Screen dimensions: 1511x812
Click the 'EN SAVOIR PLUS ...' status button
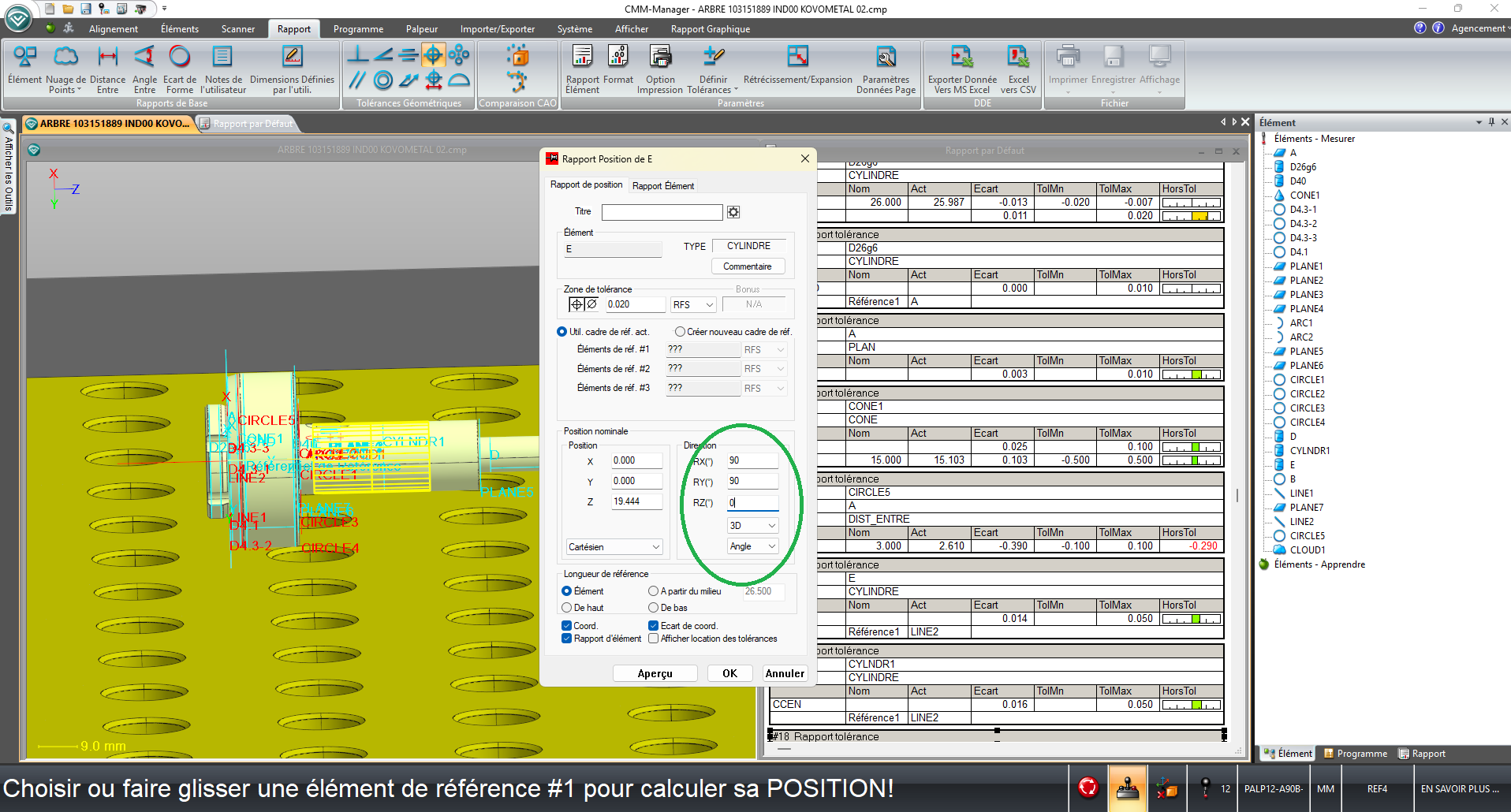point(1460,788)
